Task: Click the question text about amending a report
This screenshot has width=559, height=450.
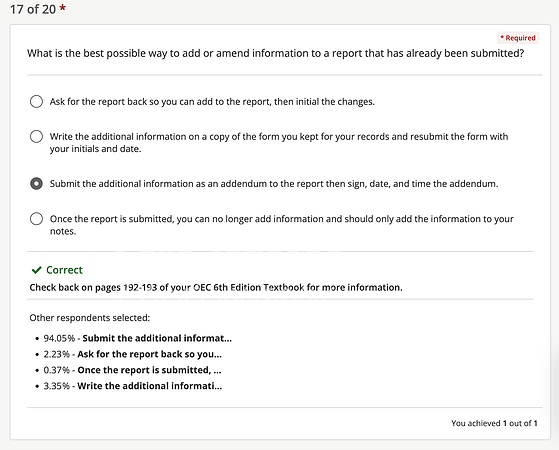Action: 276,53
